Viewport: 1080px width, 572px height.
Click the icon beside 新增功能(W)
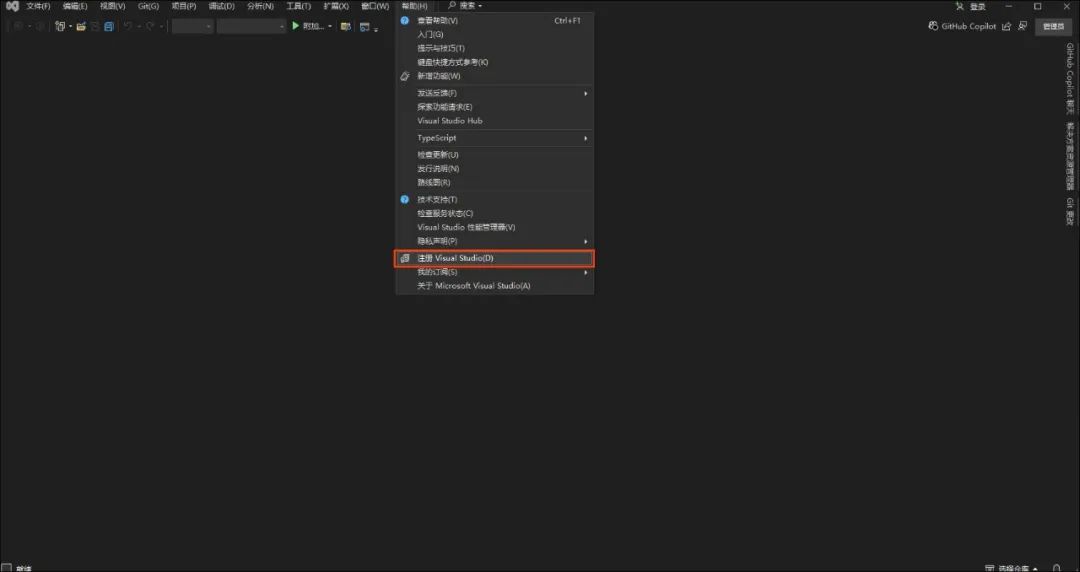point(405,76)
